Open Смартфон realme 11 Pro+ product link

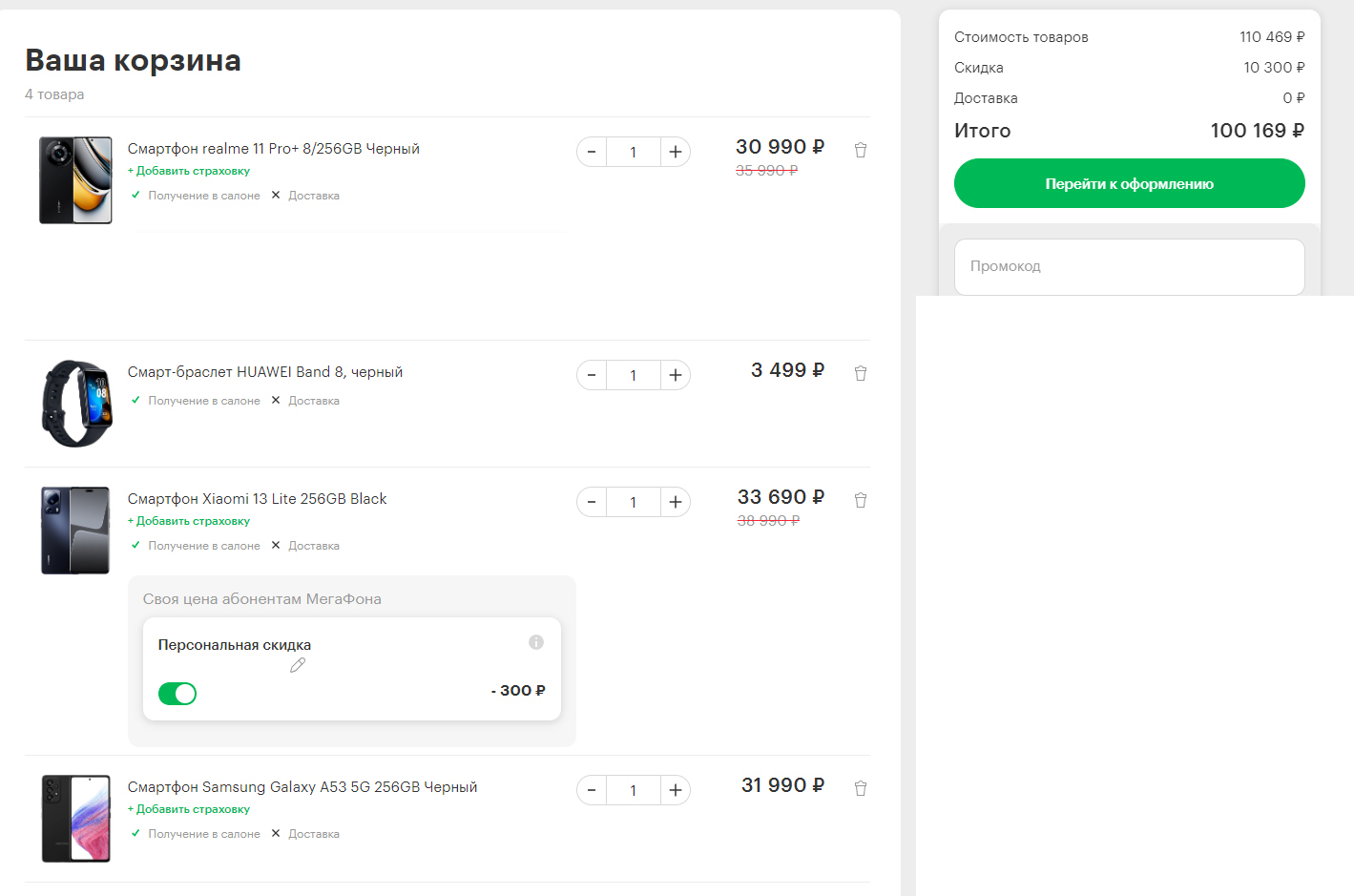pos(274,149)
